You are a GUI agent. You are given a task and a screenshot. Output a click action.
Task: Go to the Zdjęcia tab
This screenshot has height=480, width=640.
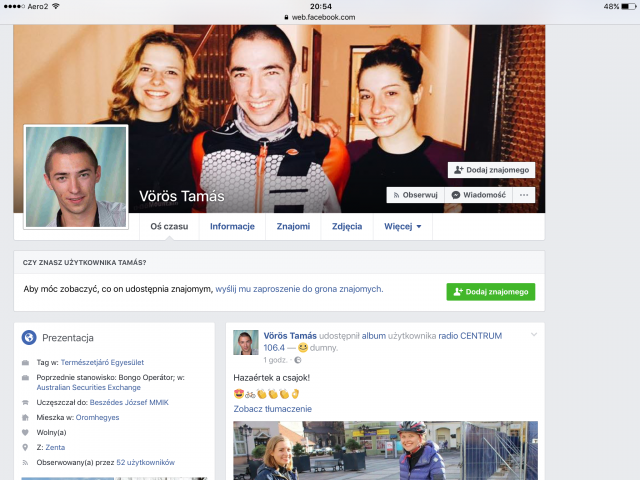(x=346, y=226)
